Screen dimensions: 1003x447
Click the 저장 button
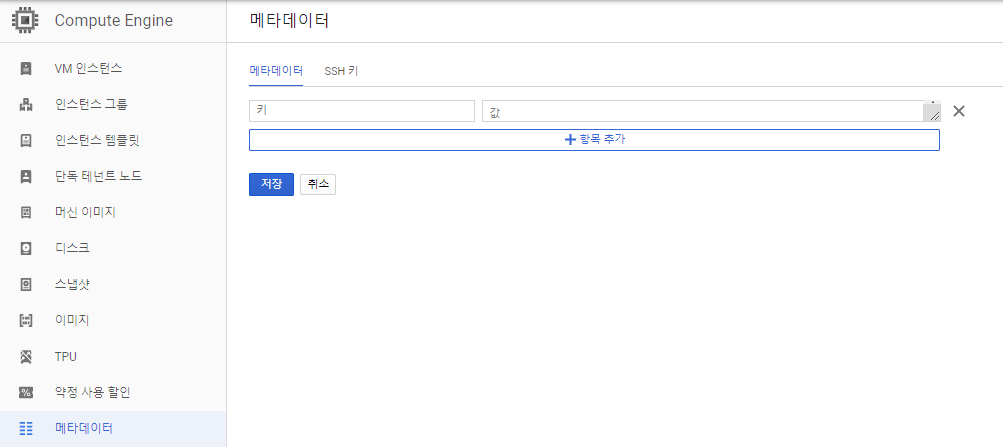[271, 184]
